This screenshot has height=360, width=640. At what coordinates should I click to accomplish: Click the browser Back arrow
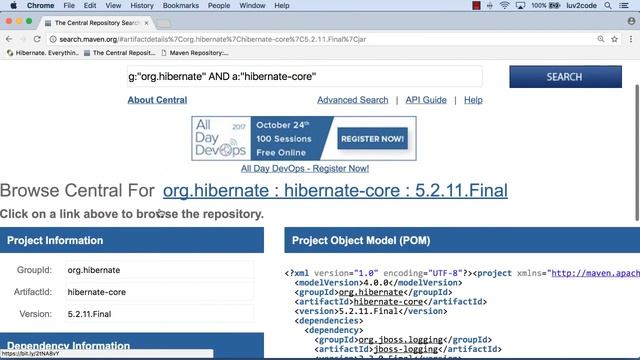[9, 39]
